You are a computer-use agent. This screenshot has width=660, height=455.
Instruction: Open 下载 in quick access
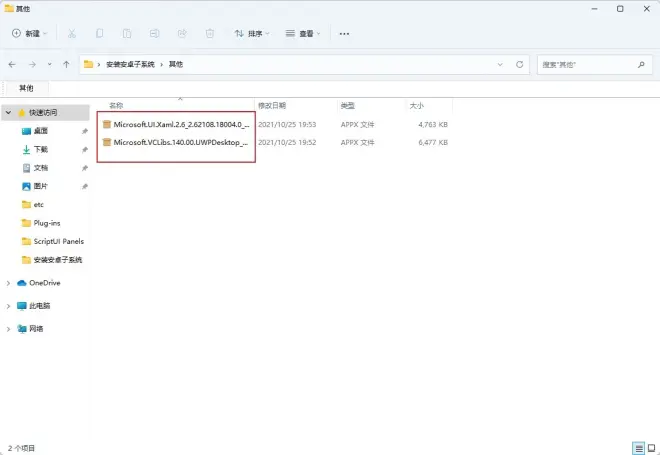click(x=40, y=149)
